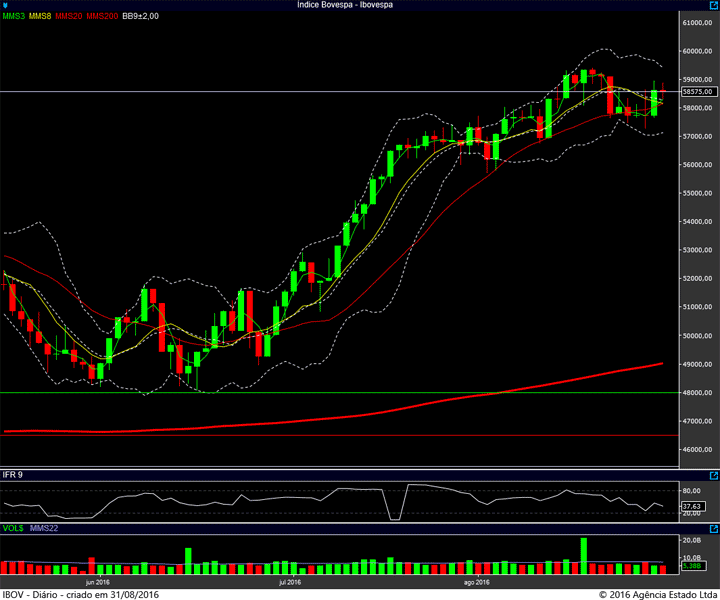Click the Agência Estado copyright text
The height and width of the screenshot is (600, 720).
click(659, 594)
